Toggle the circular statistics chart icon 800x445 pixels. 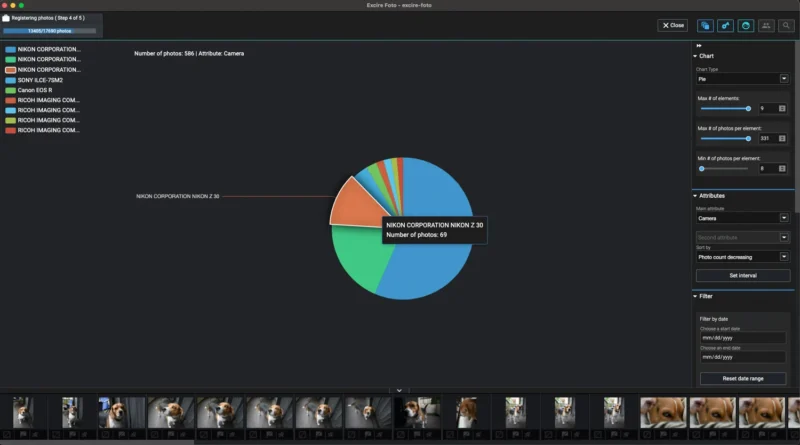[746, 26]
